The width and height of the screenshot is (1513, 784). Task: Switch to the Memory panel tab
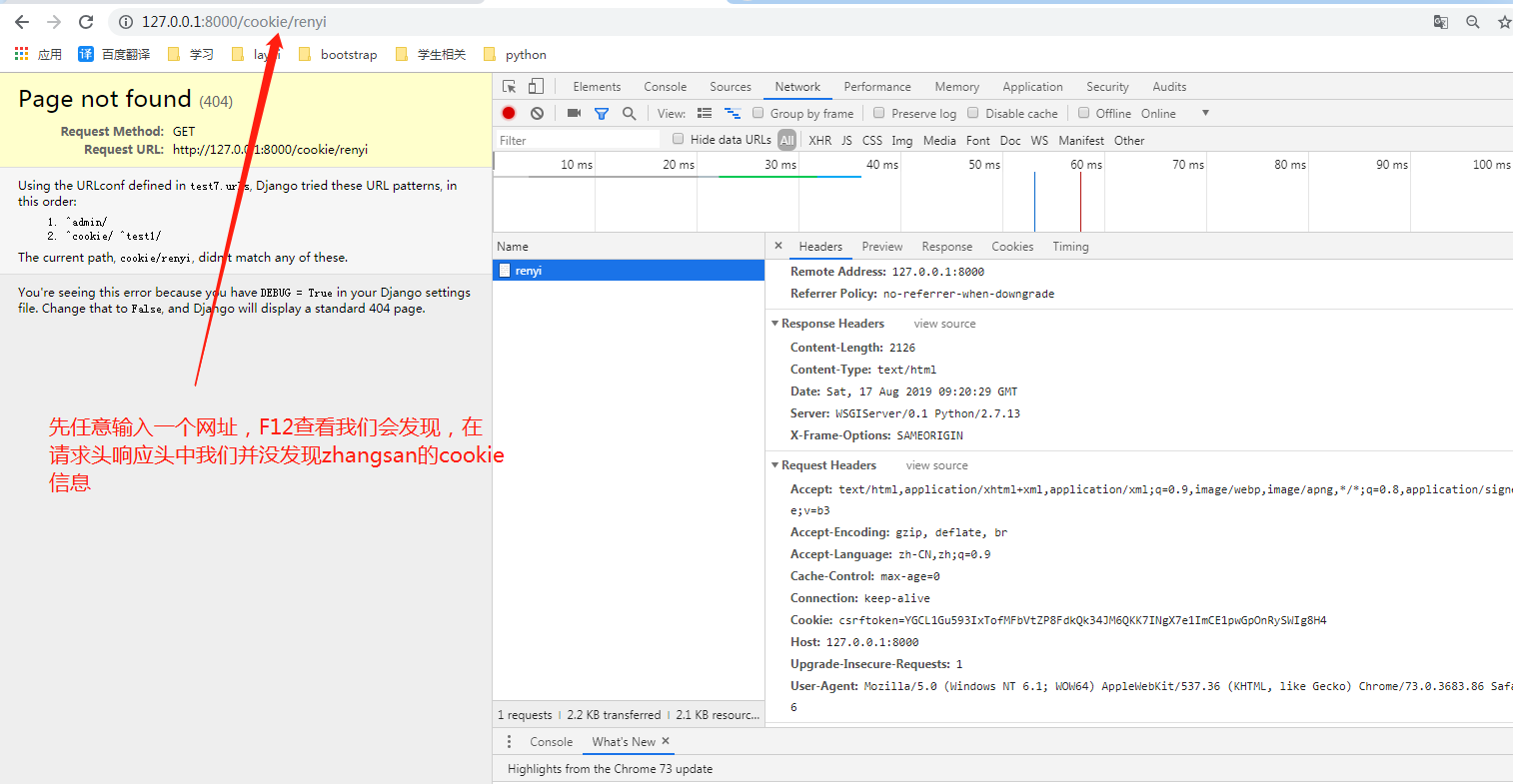957,87
